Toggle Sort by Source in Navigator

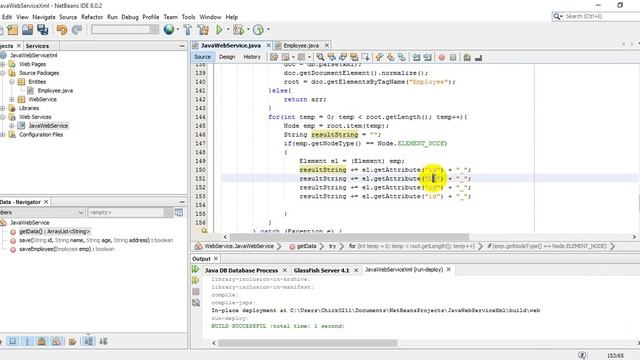coord(103,341)
